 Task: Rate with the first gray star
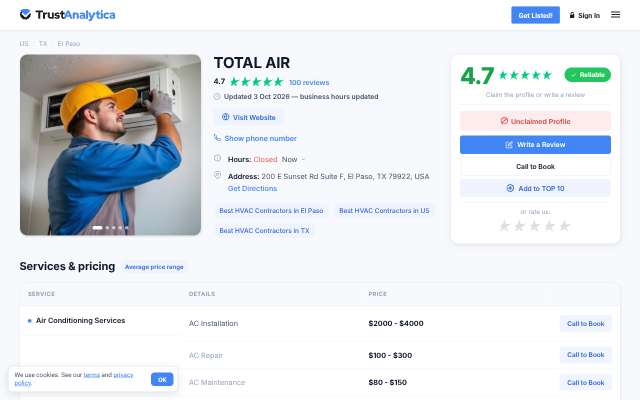coord(504,226)
